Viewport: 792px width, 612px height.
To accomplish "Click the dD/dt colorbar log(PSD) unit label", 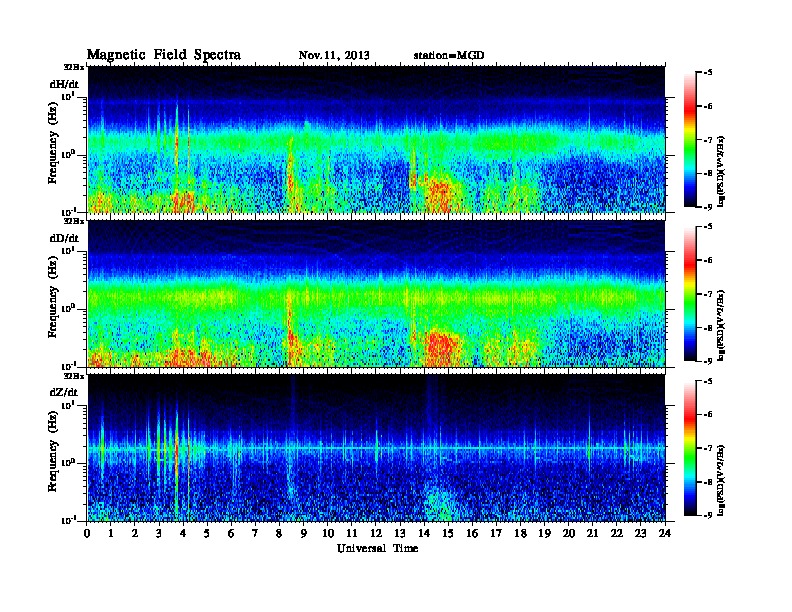I will tap(722, 325).
